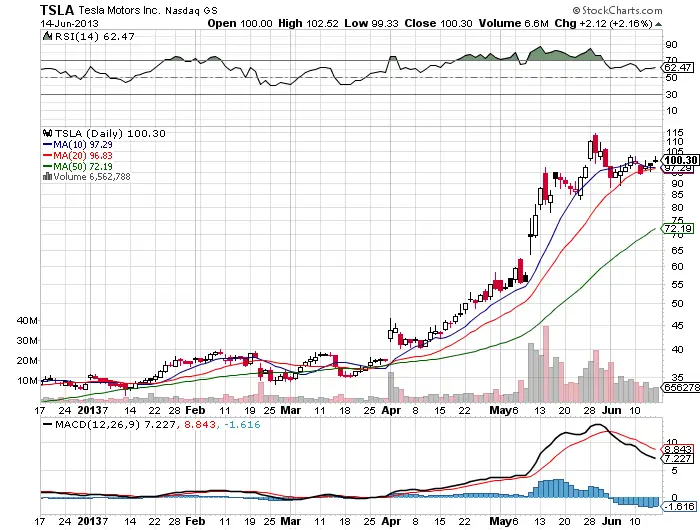Click the up triangle after the Chg percentage
Screen dimensions: 700x530
click(x=659, y=24)
